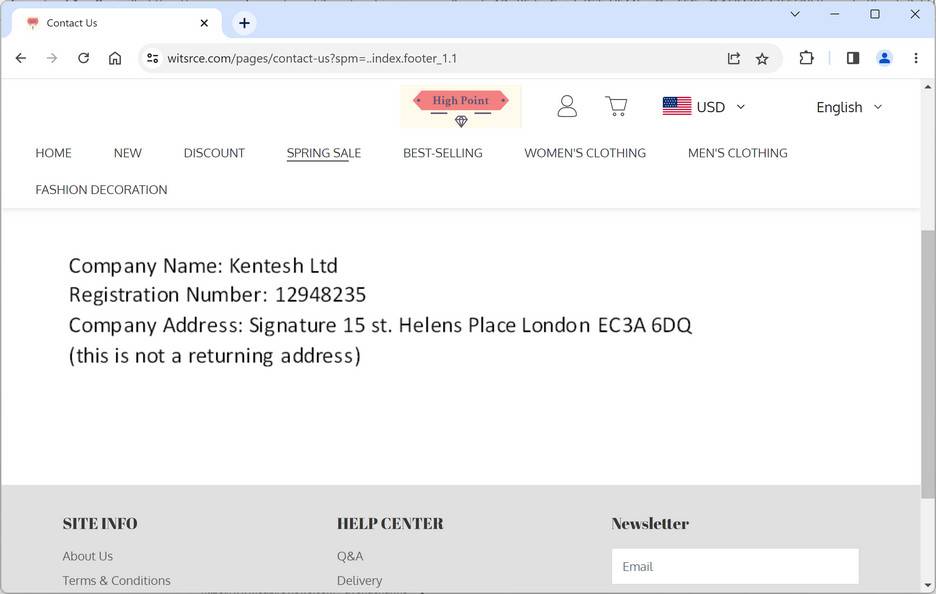Expand the USD currency dropdown
The width and height of the screenshot is (936, 594).
pyautogui.click(x=704, y=107)
